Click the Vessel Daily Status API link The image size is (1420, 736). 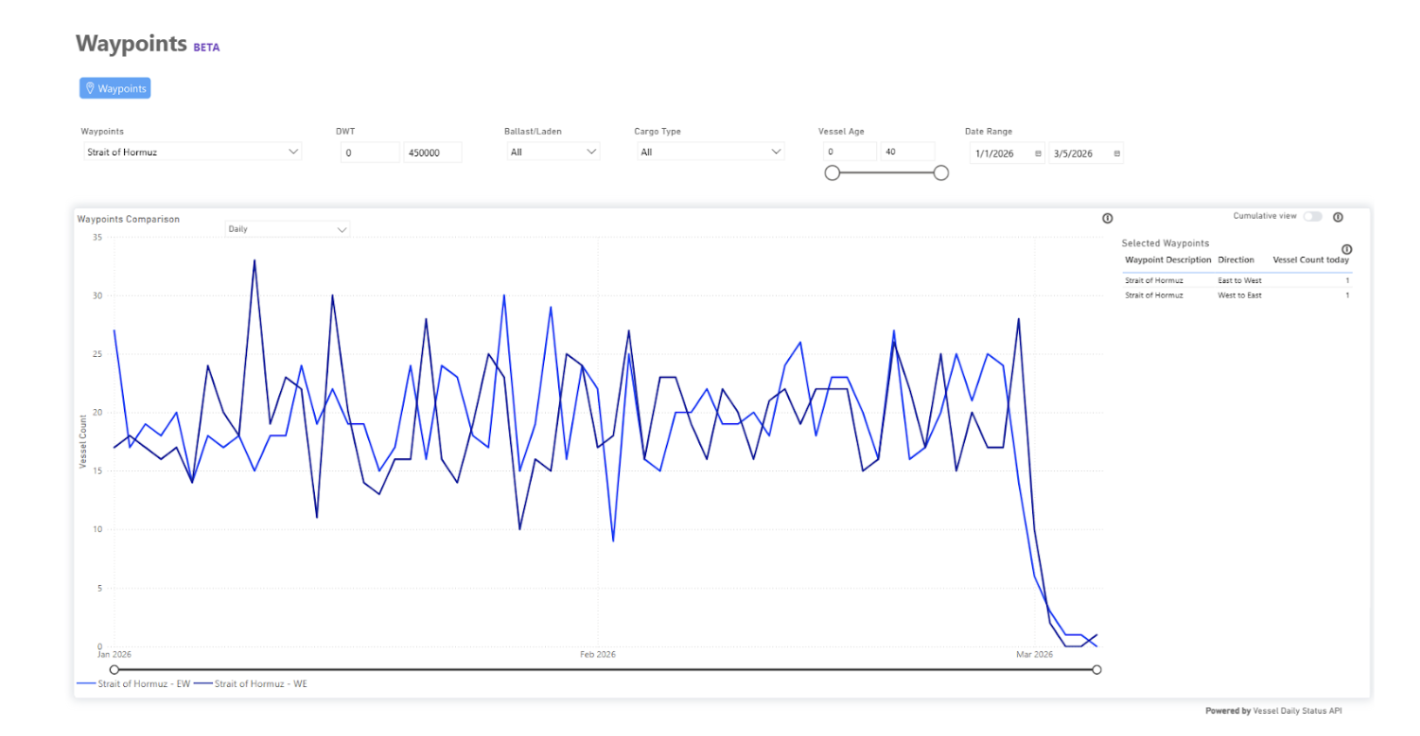coord(1298,711)
